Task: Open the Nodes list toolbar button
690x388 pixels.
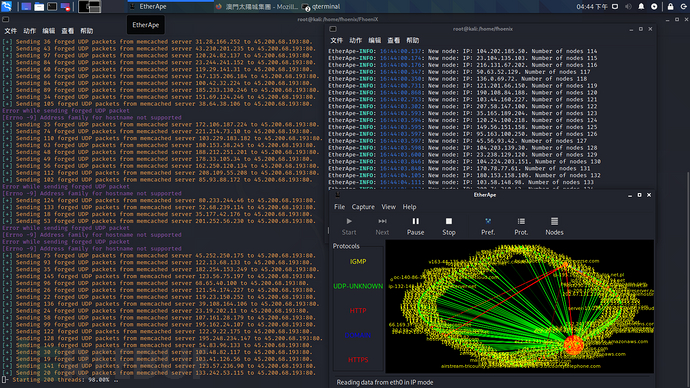Action: (554, 226)
